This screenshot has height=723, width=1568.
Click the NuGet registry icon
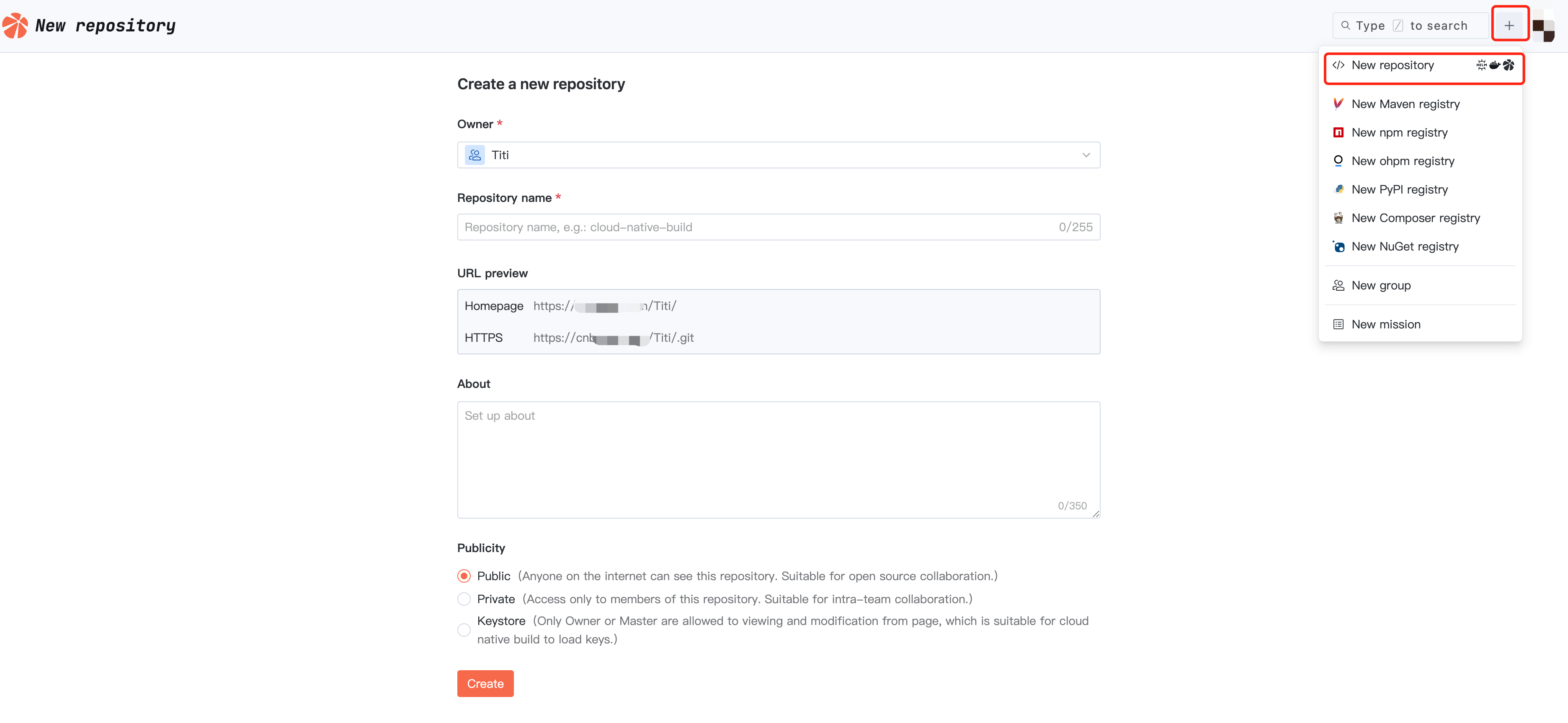coord(1338,246)
